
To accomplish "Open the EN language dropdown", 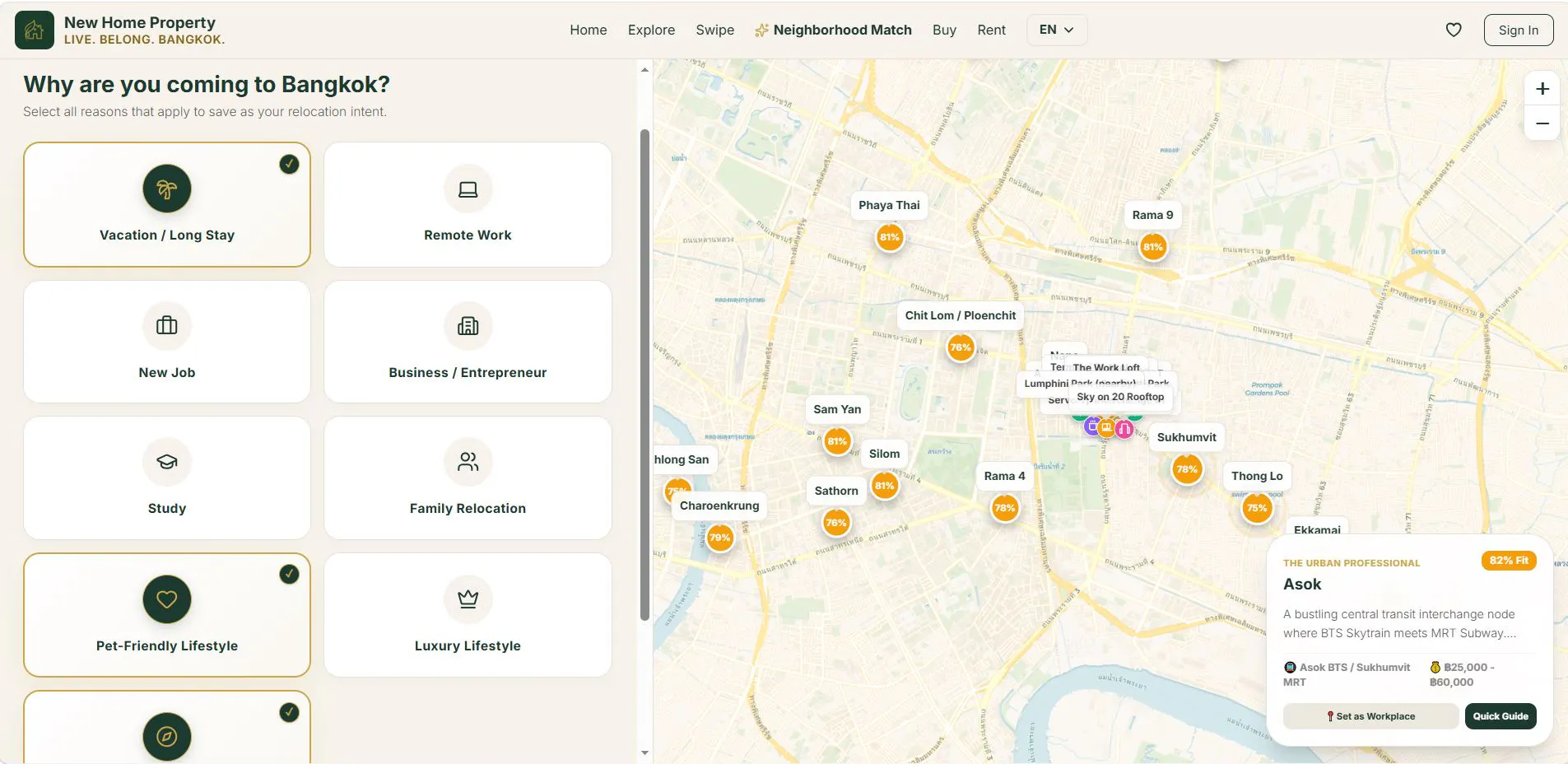I will 1057,30.
